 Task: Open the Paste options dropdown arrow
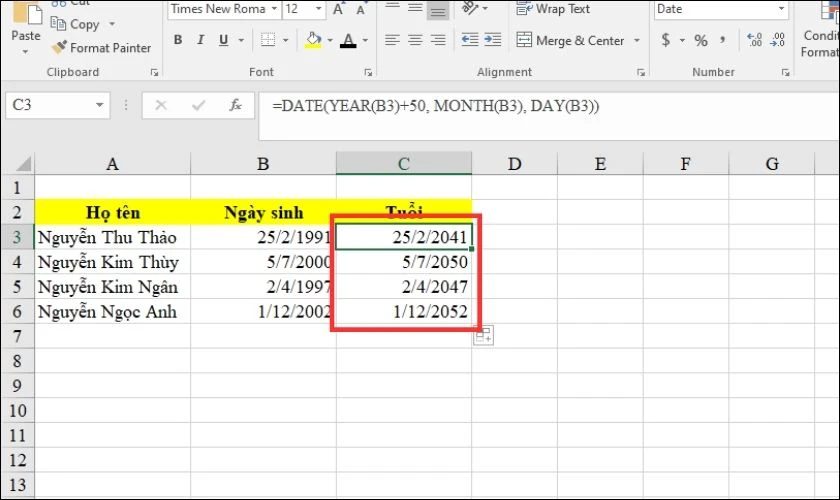click(25, 52)
